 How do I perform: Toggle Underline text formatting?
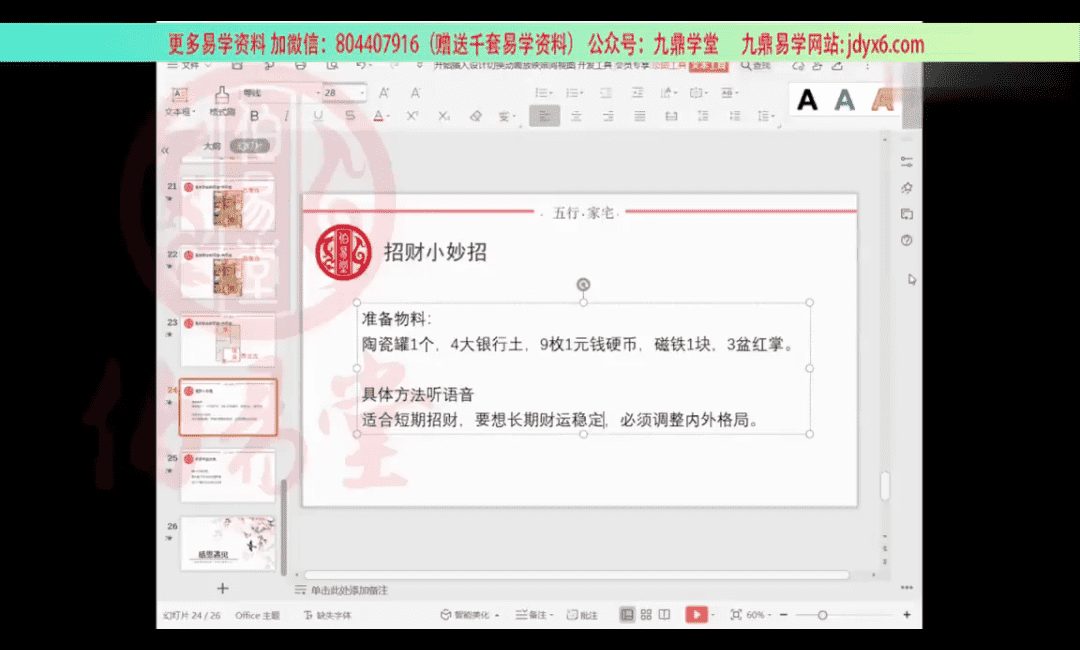pos(318,116)
